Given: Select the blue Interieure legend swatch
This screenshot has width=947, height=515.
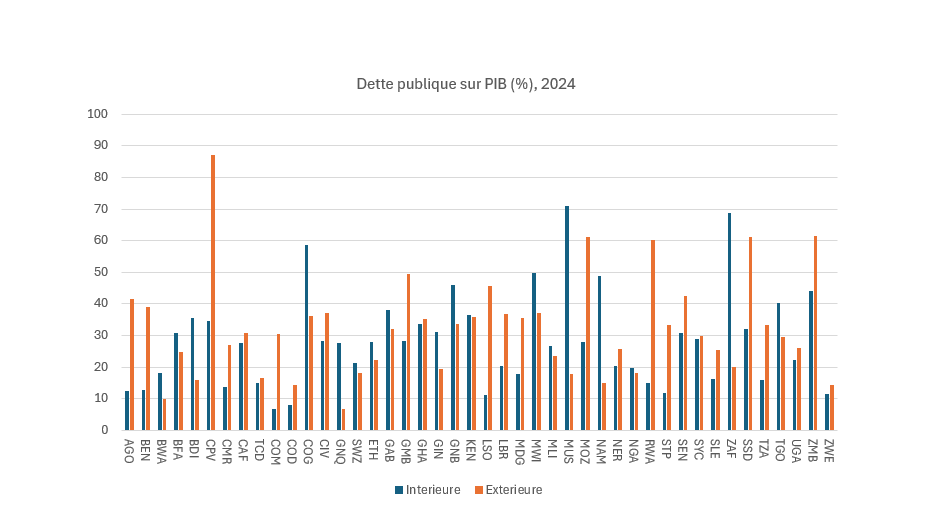Looking at the screenshot, I should [399, 490].
